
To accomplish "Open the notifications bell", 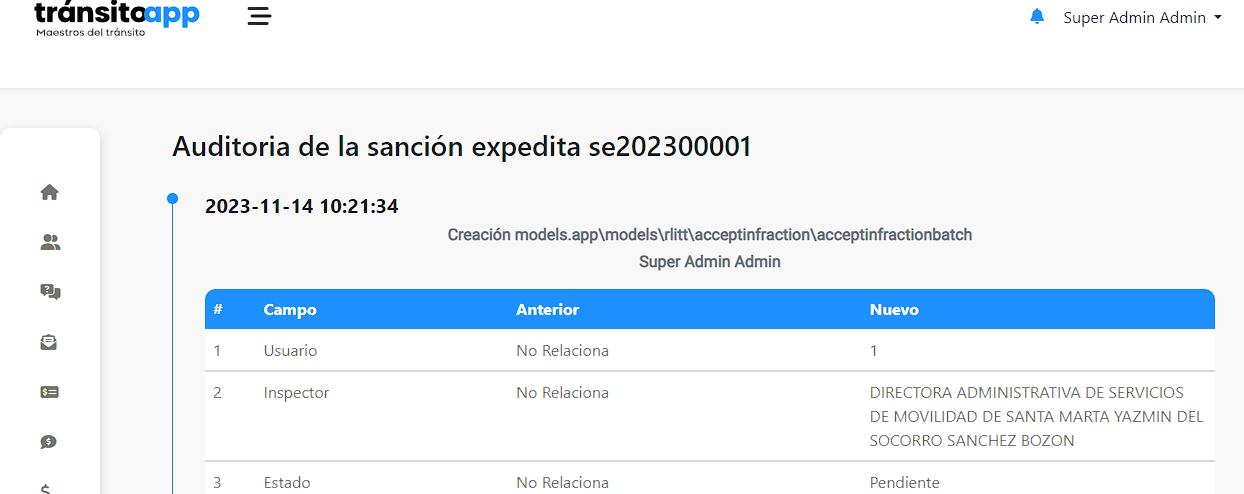I will 1037,17.
